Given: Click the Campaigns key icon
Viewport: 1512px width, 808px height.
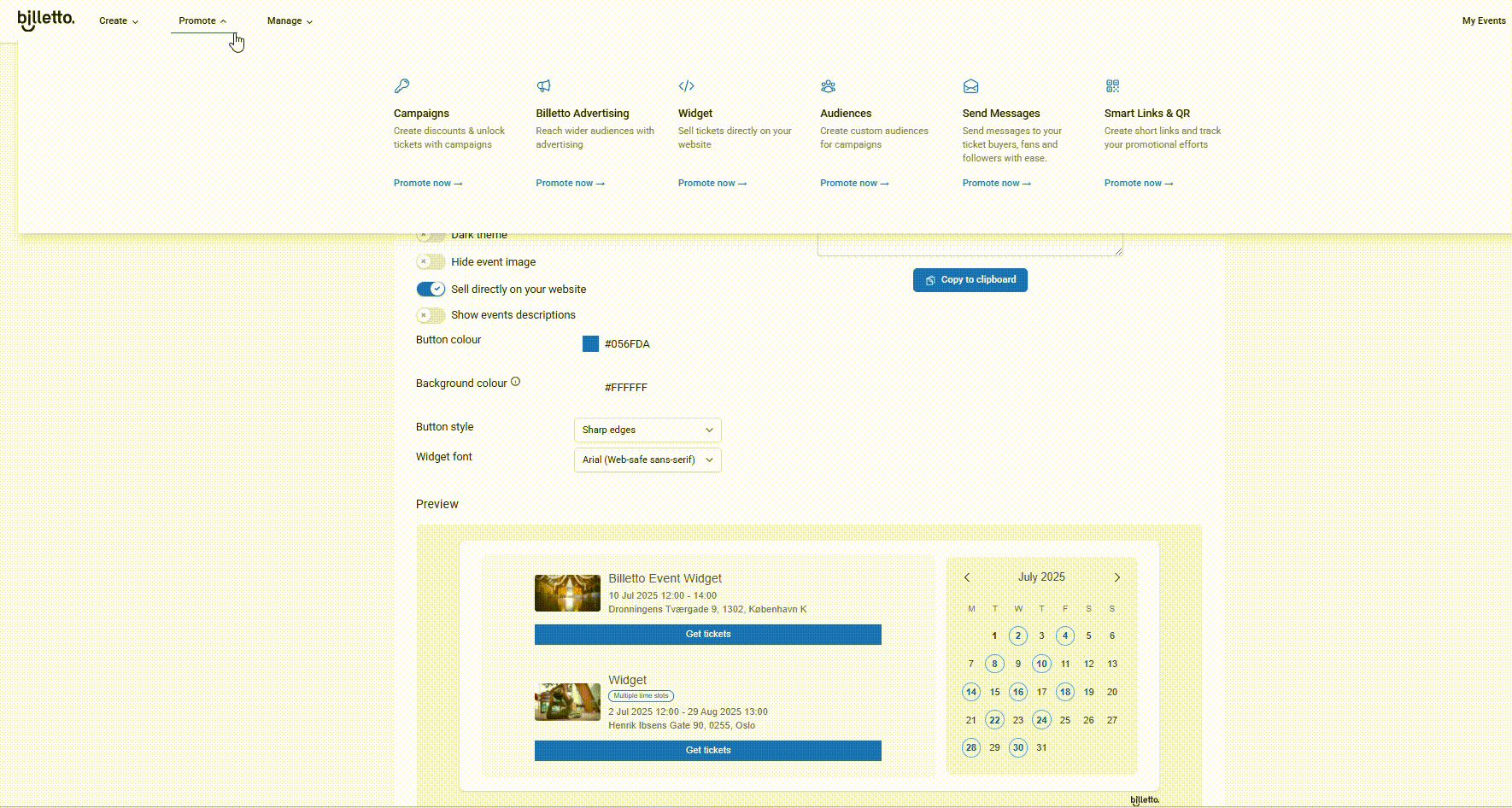Looking at the screenshot, I should click(401, 86).
